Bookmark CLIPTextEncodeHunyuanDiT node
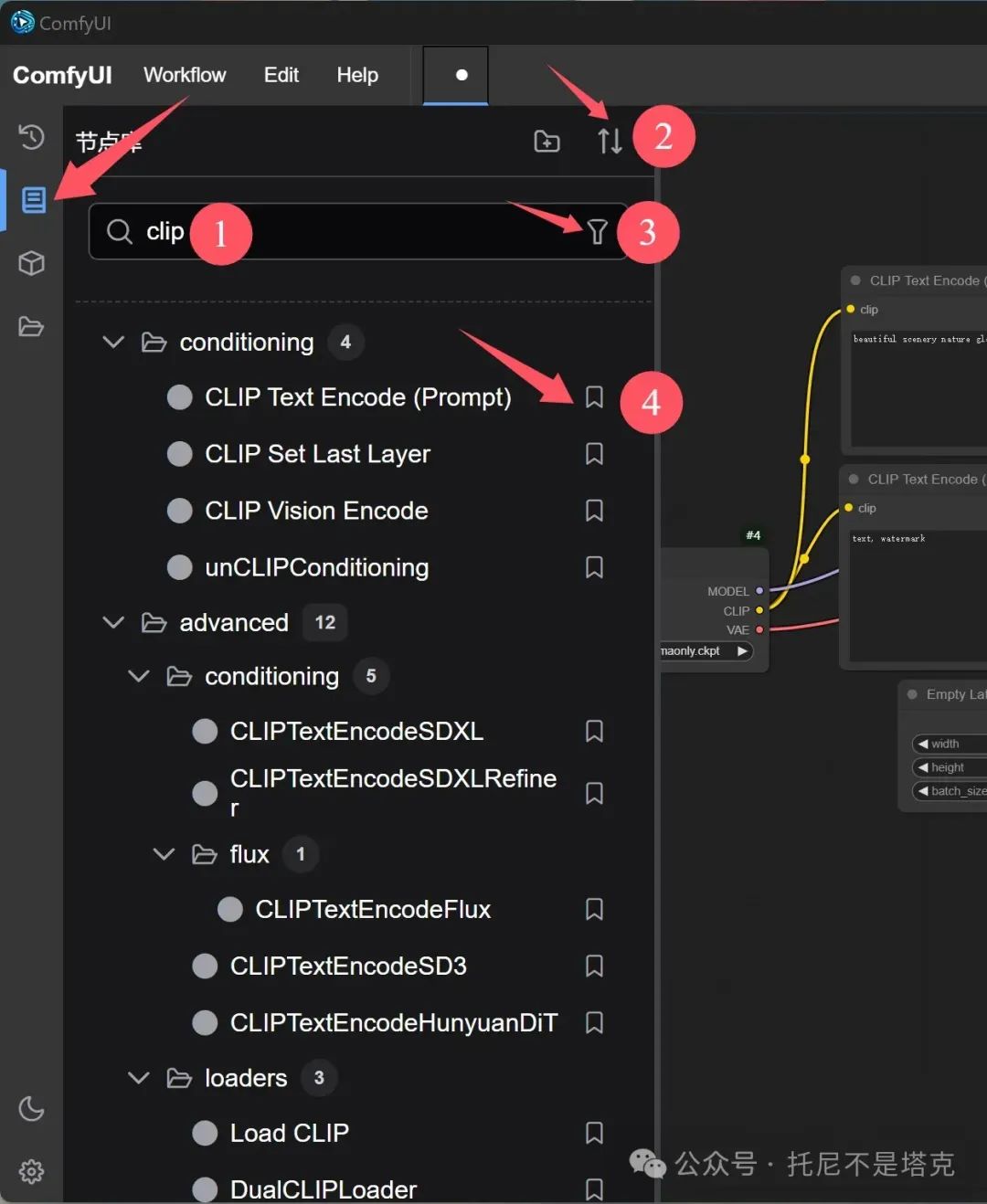The width and height of the screenshot is (987, 1204). coord(594,1022)
